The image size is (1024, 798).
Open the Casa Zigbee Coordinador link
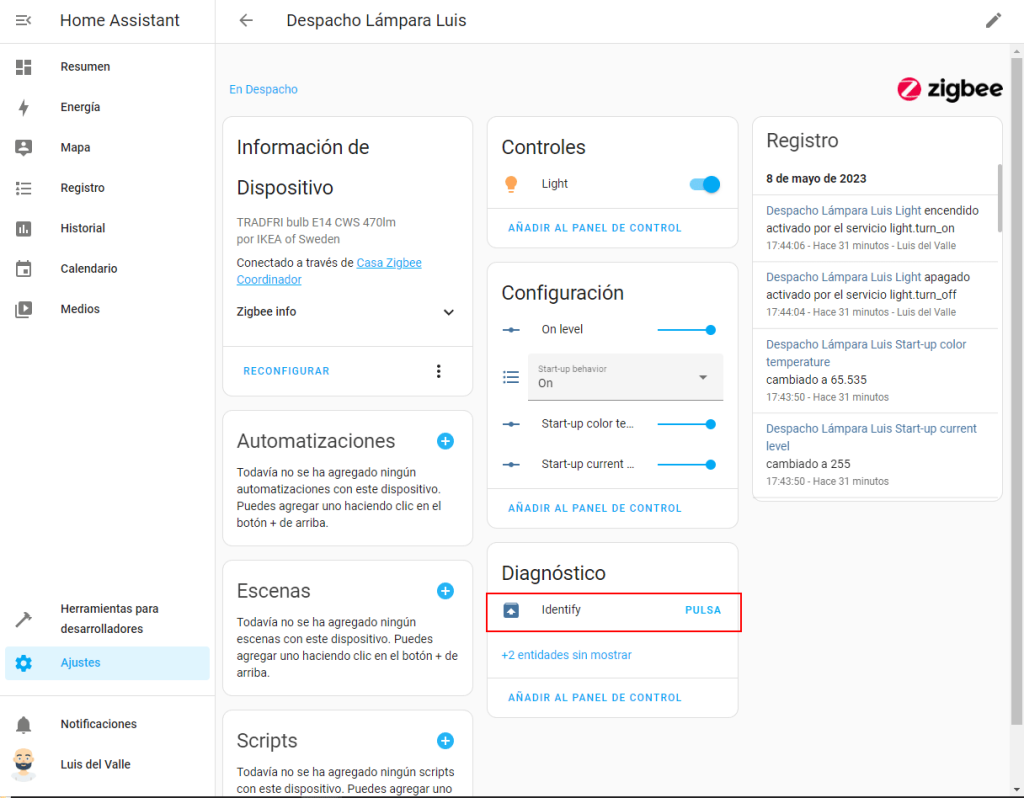(389, 263)
